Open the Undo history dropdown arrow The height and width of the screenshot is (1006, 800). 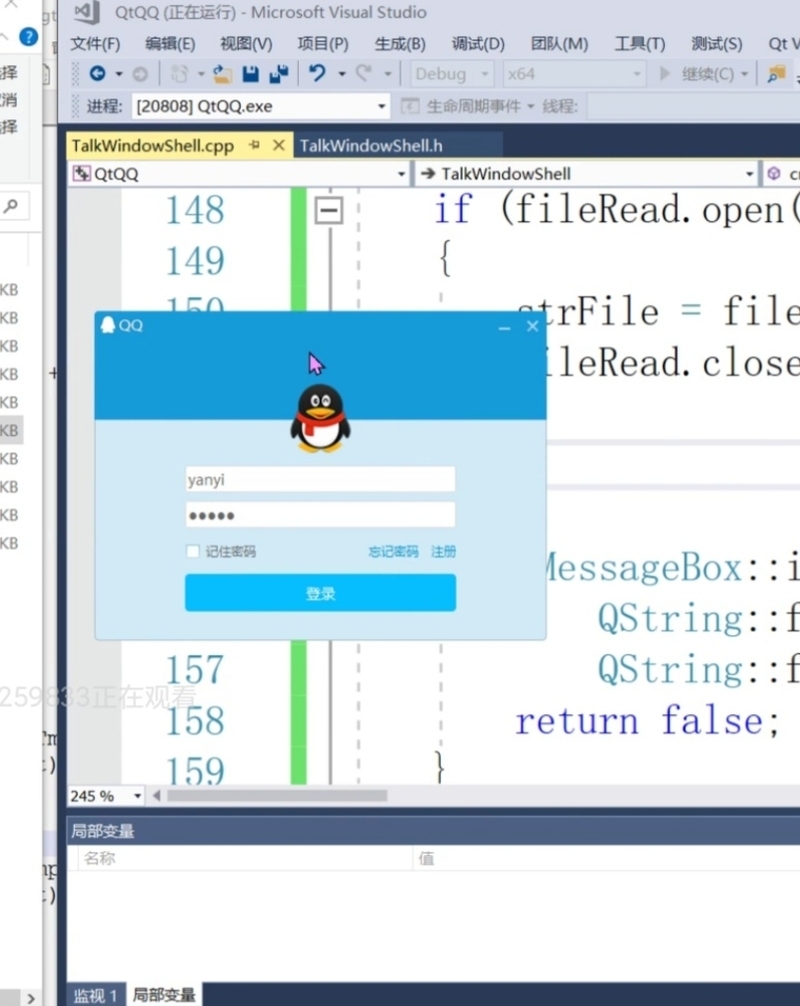point(342,74)
